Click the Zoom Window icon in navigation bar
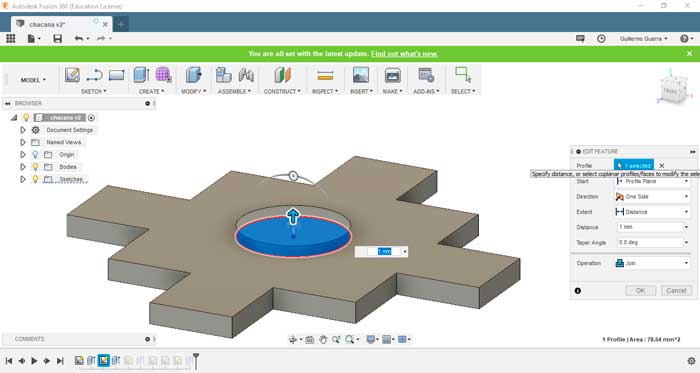Screen dimensions: 700x373 (x=336, y=340)
